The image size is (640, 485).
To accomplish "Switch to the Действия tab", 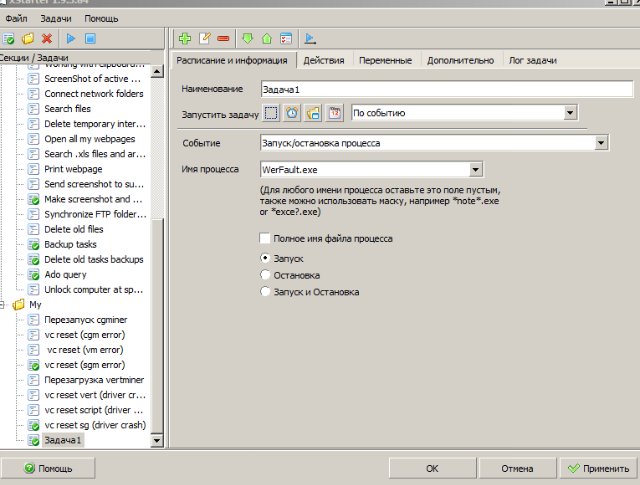I will pyautogui.click(x=324, y=60).
